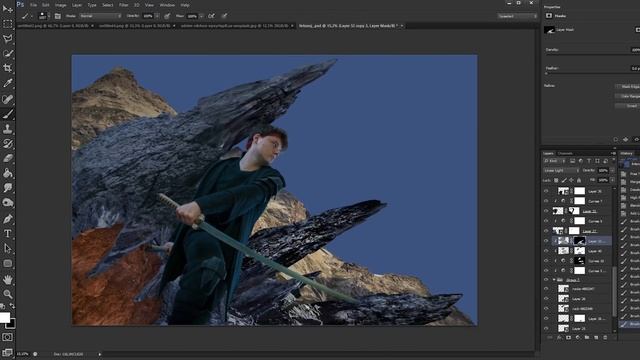The height and width of the screenshot is (360, 640).
Task: Click the zoom percentage field in status bar
Action: (22, 354)
